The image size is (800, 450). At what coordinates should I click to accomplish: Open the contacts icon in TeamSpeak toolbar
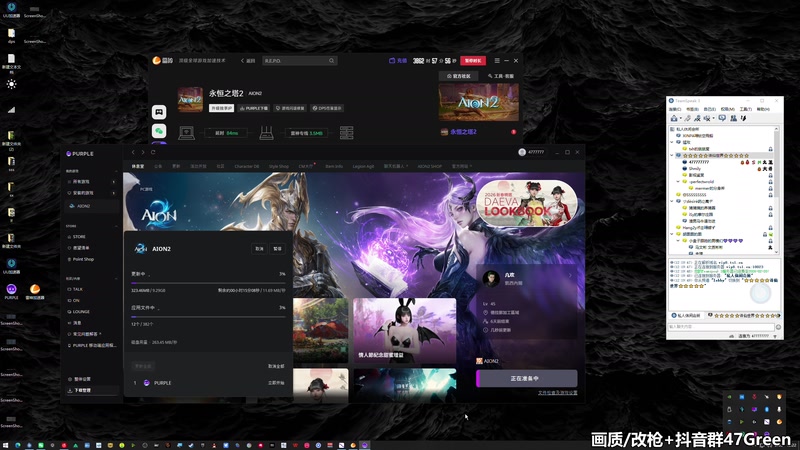tap(733, 118)
